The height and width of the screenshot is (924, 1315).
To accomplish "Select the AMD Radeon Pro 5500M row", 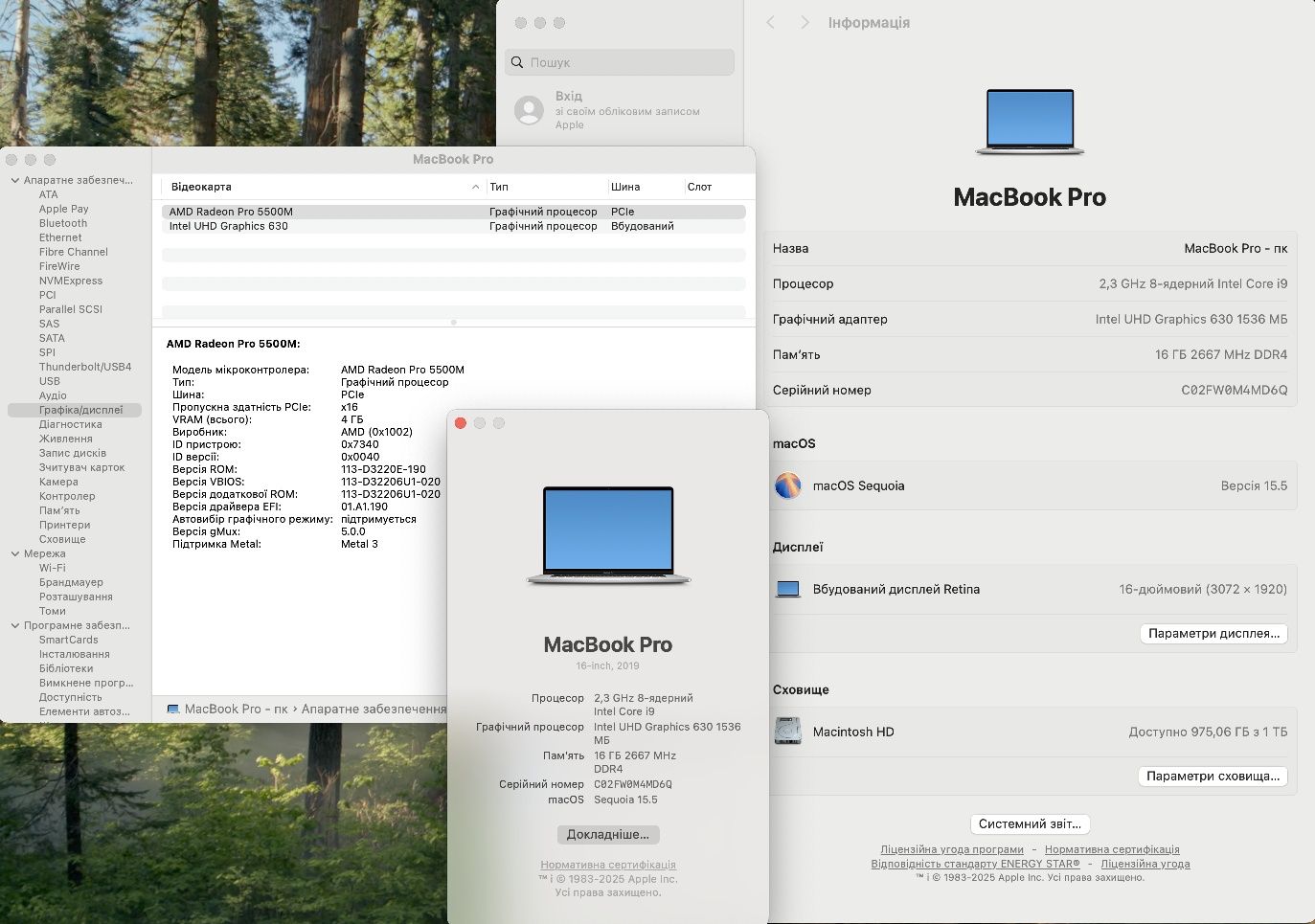I will pos(454,212).
